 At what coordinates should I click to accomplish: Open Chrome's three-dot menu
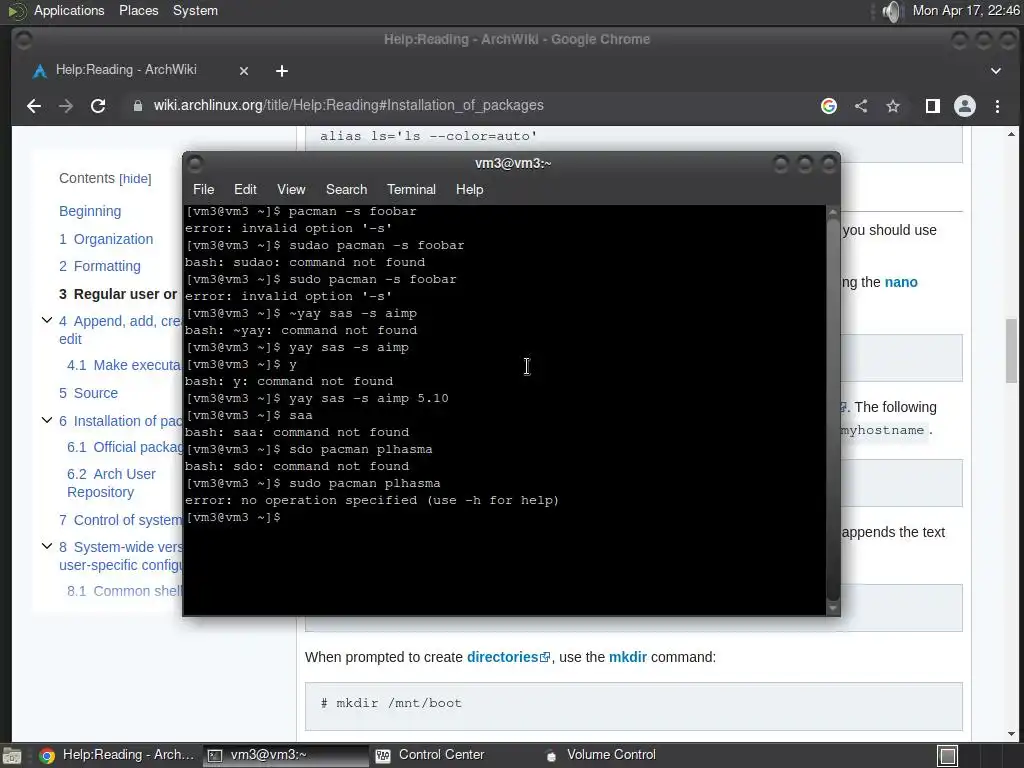(x=997, y=106)
